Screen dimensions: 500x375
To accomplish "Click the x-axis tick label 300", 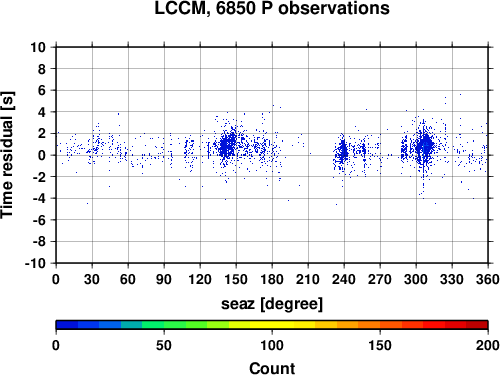I will 416,279.
